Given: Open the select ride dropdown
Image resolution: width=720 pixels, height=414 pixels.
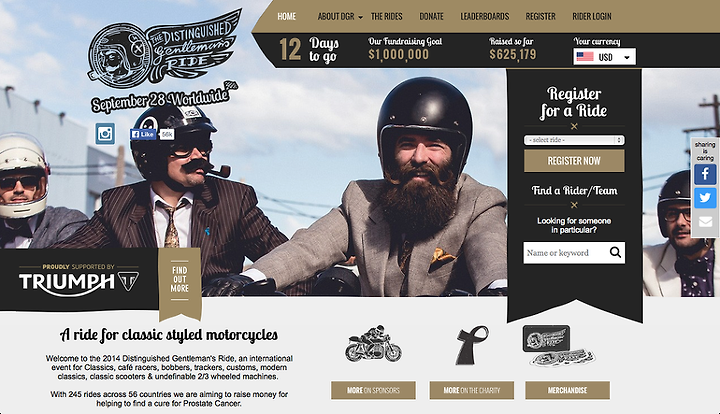Looking at the screenshot, I should 574,140.
